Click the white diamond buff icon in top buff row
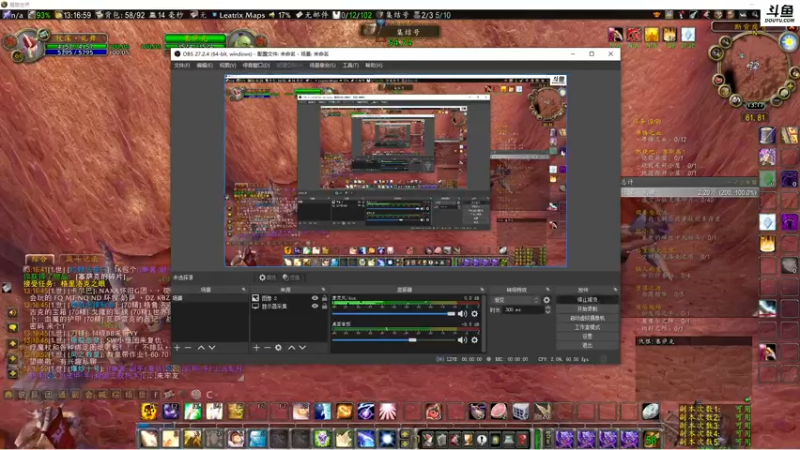 688,35
